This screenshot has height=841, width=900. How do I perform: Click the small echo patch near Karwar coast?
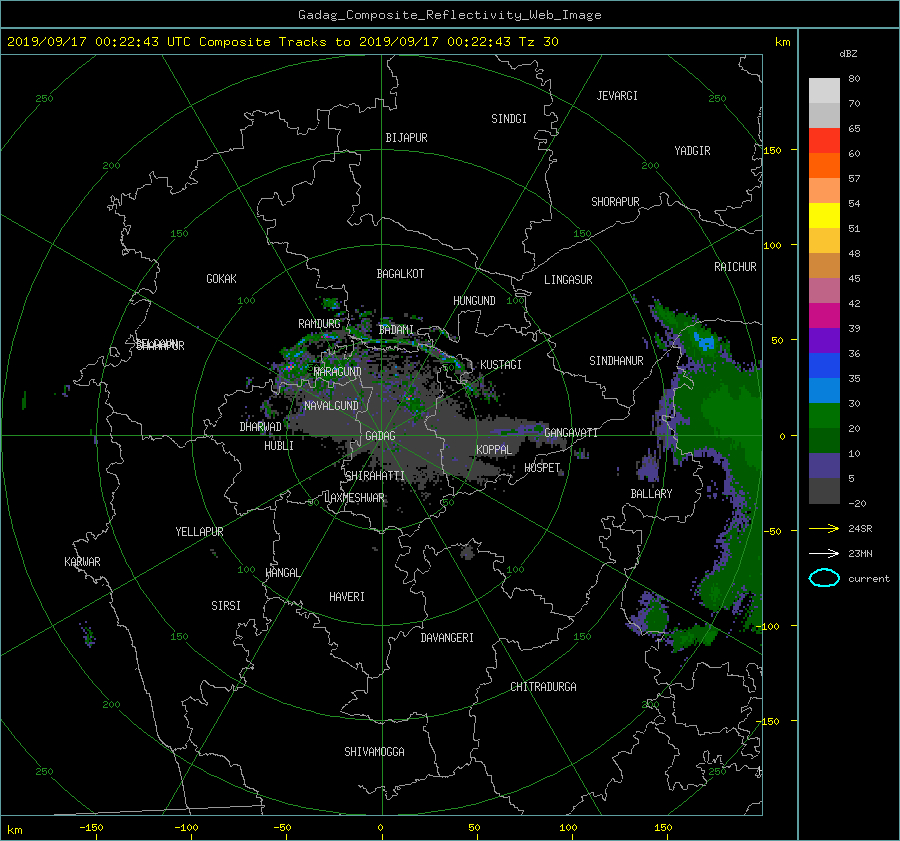click(x=88, y=635)
